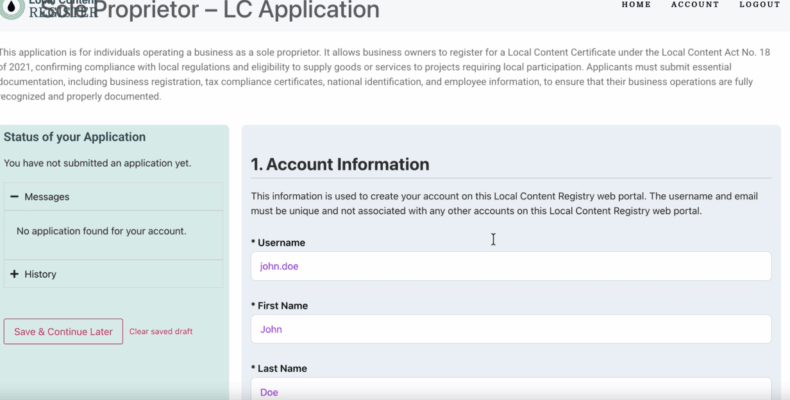Go to the HOME page
This screenshot has width=790, height=400.
pyautogui.click(x=636, y=5)
